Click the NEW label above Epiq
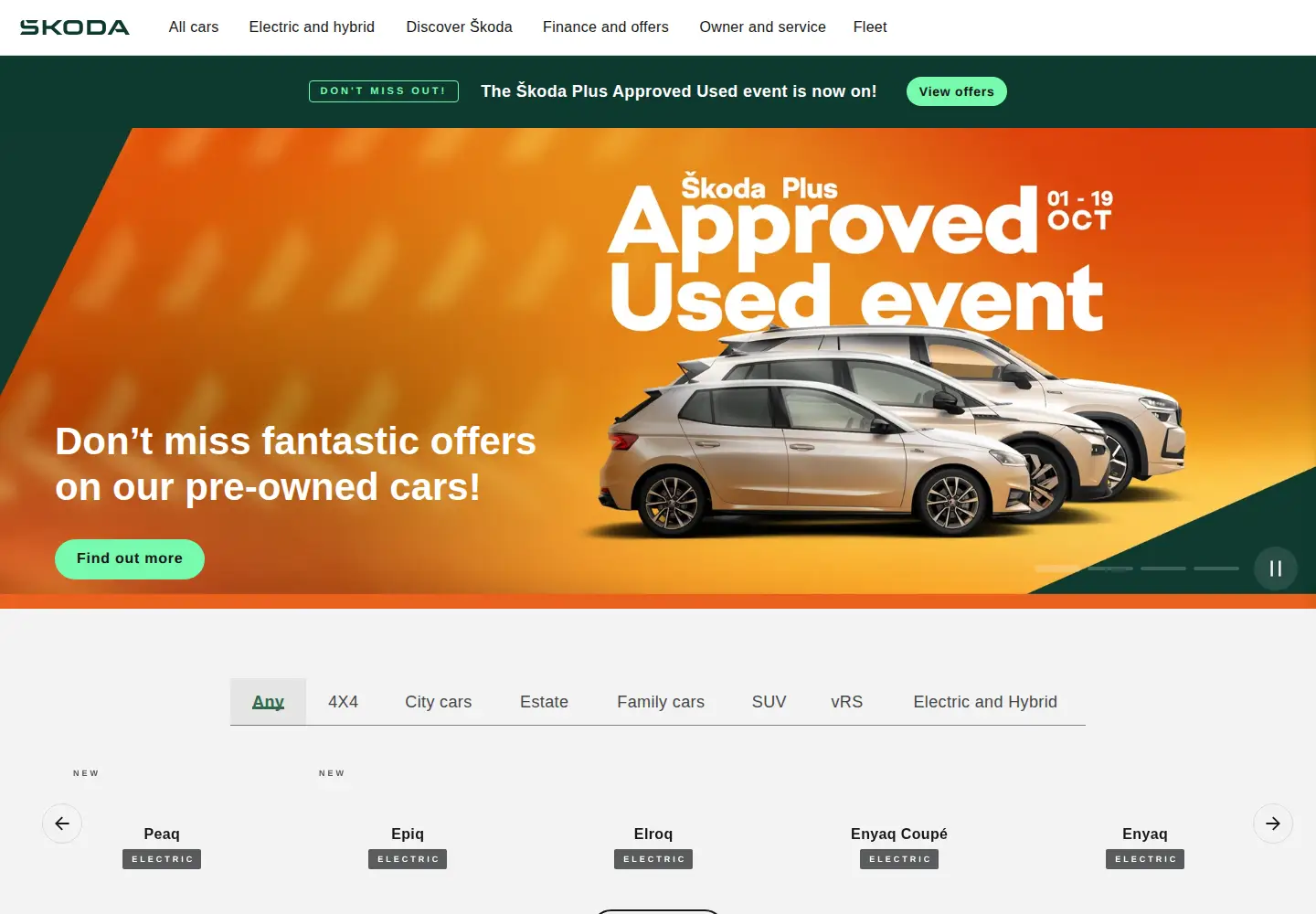 click(x=332, y=773)
